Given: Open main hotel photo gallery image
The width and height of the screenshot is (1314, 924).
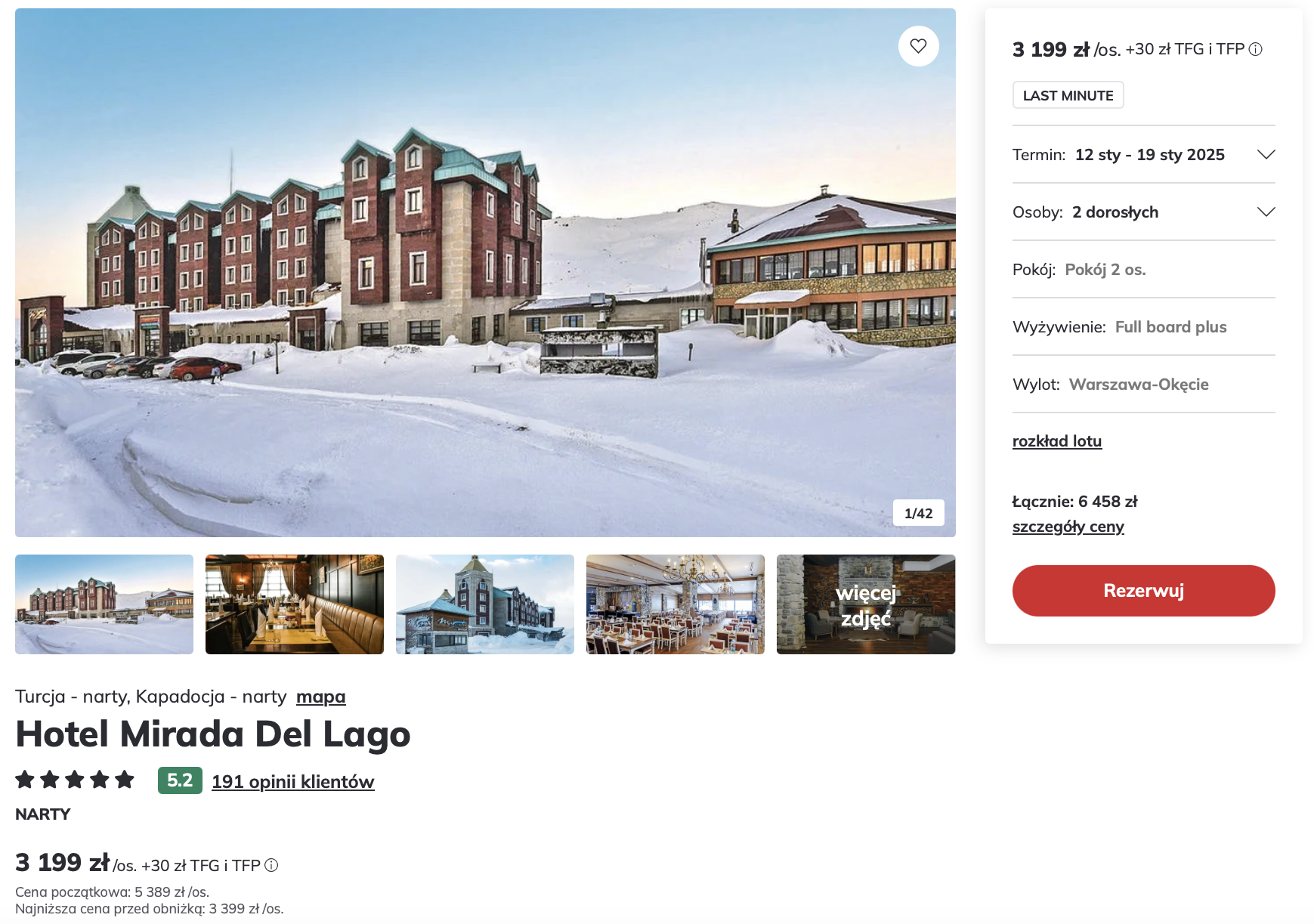Looking at the screenshot, I should 485,273.
